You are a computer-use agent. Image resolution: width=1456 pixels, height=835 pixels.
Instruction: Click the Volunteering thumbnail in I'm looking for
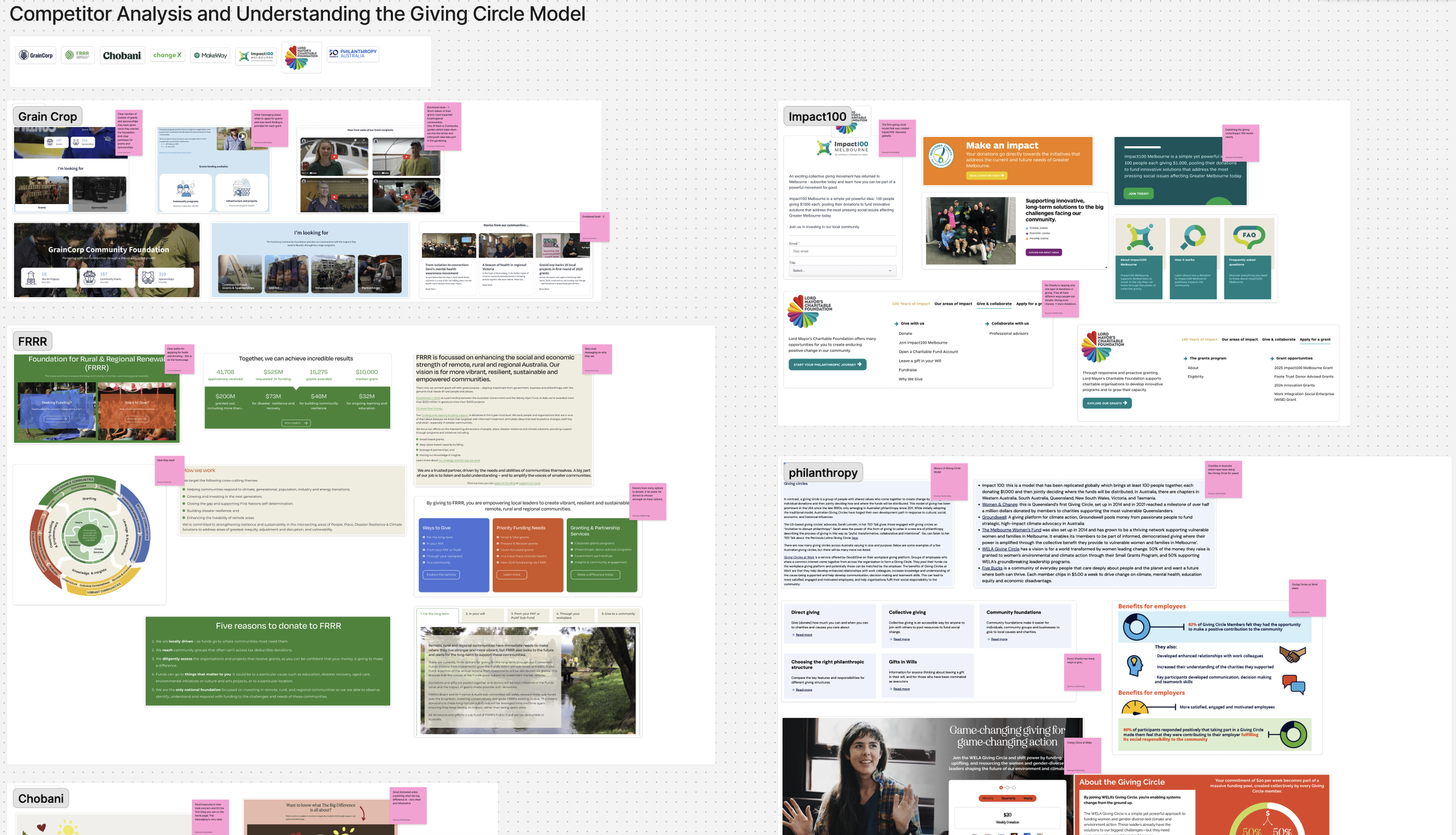coord(333,273)
